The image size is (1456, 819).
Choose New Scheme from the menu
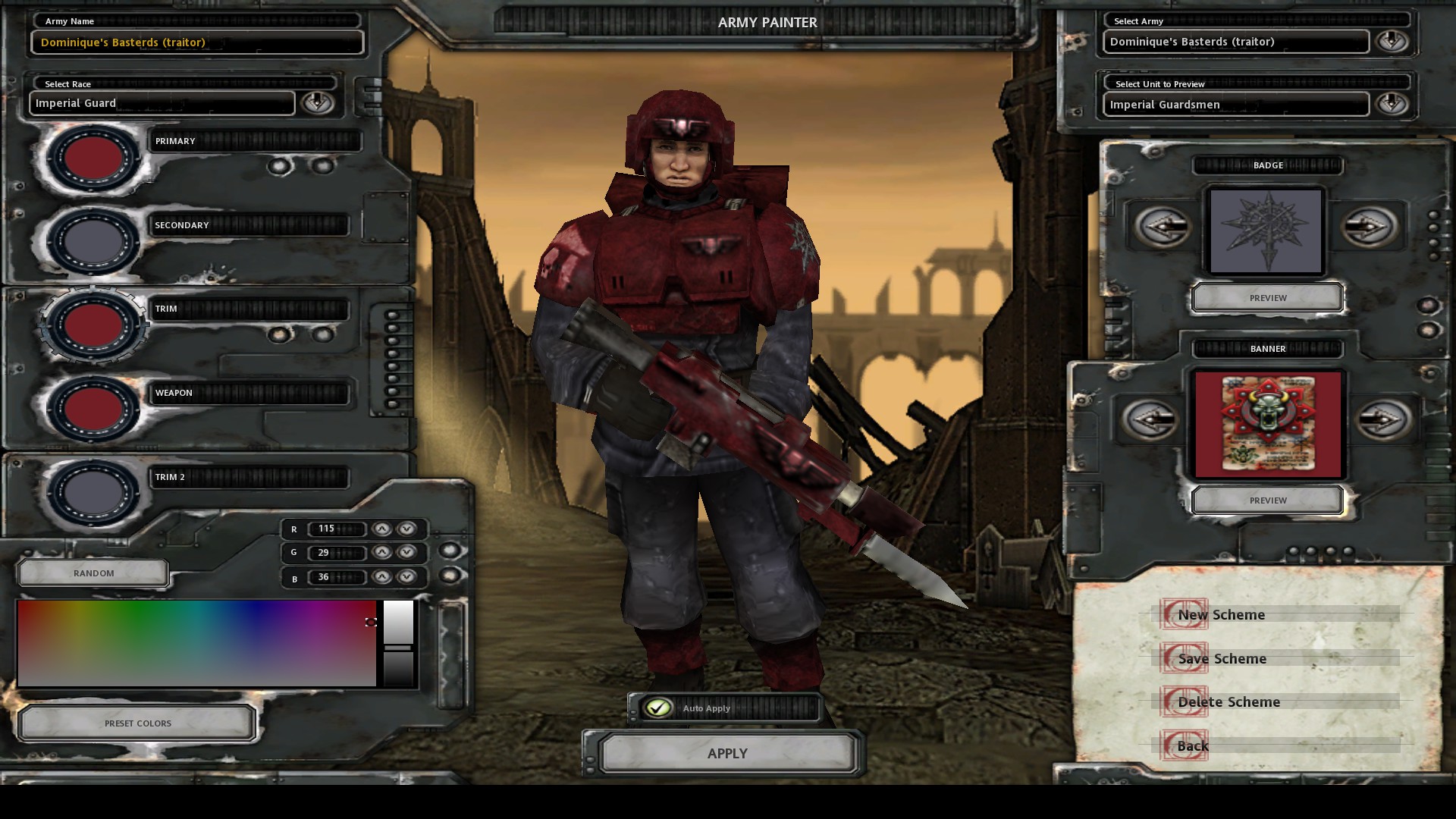(x=1221, y=614)
